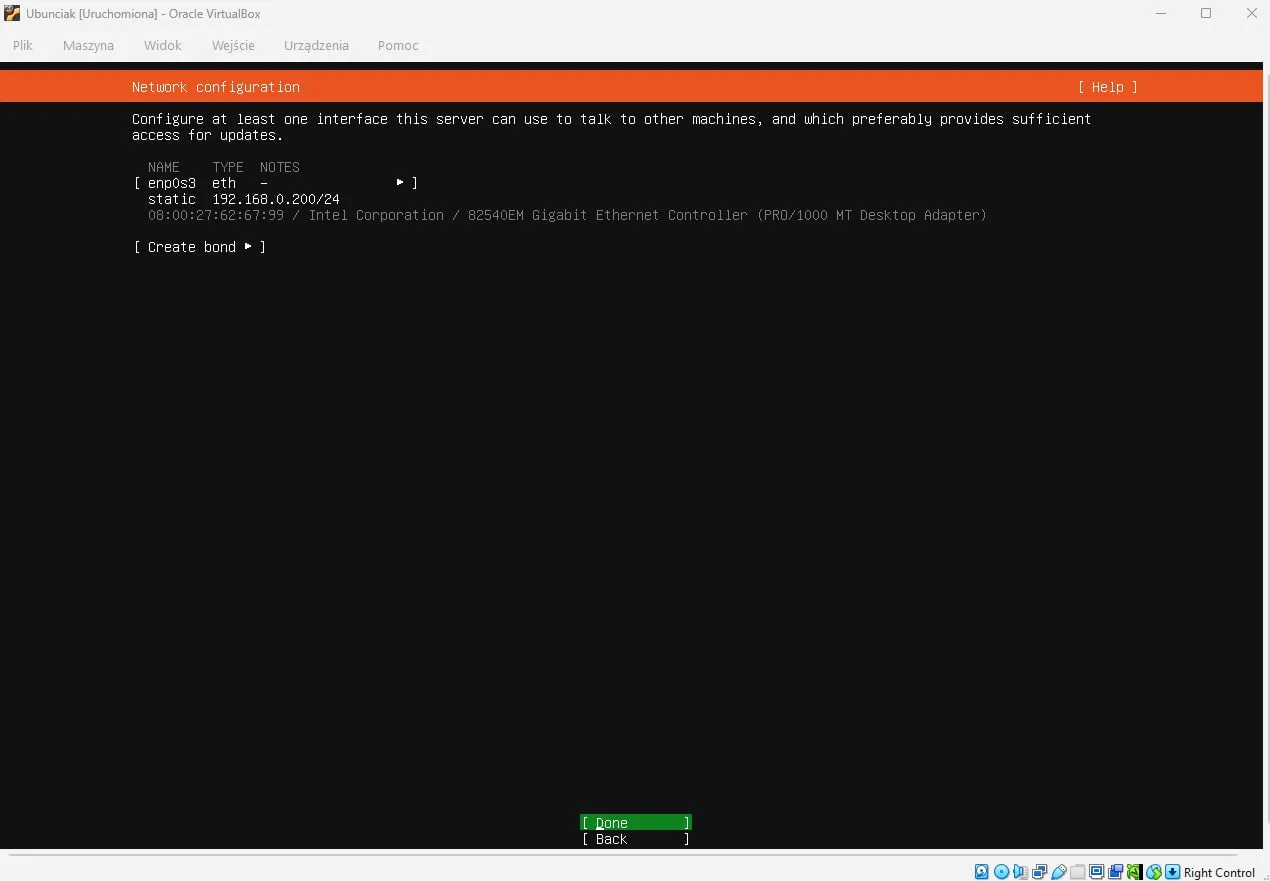Click the green processor status icon
The image size is (1270, 881).
point(1134,872)
